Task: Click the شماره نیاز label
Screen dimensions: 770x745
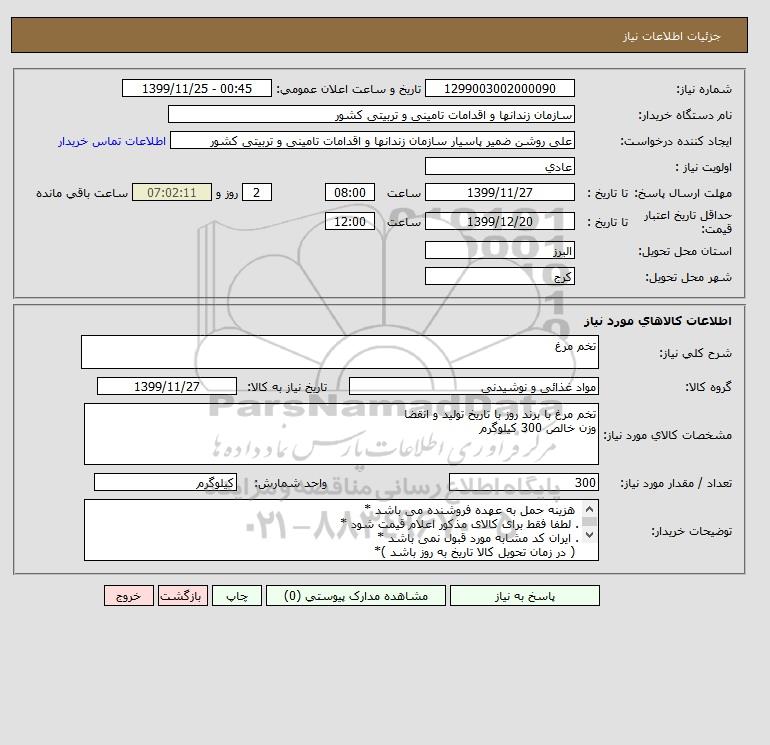Action: (x=704, y=89)
